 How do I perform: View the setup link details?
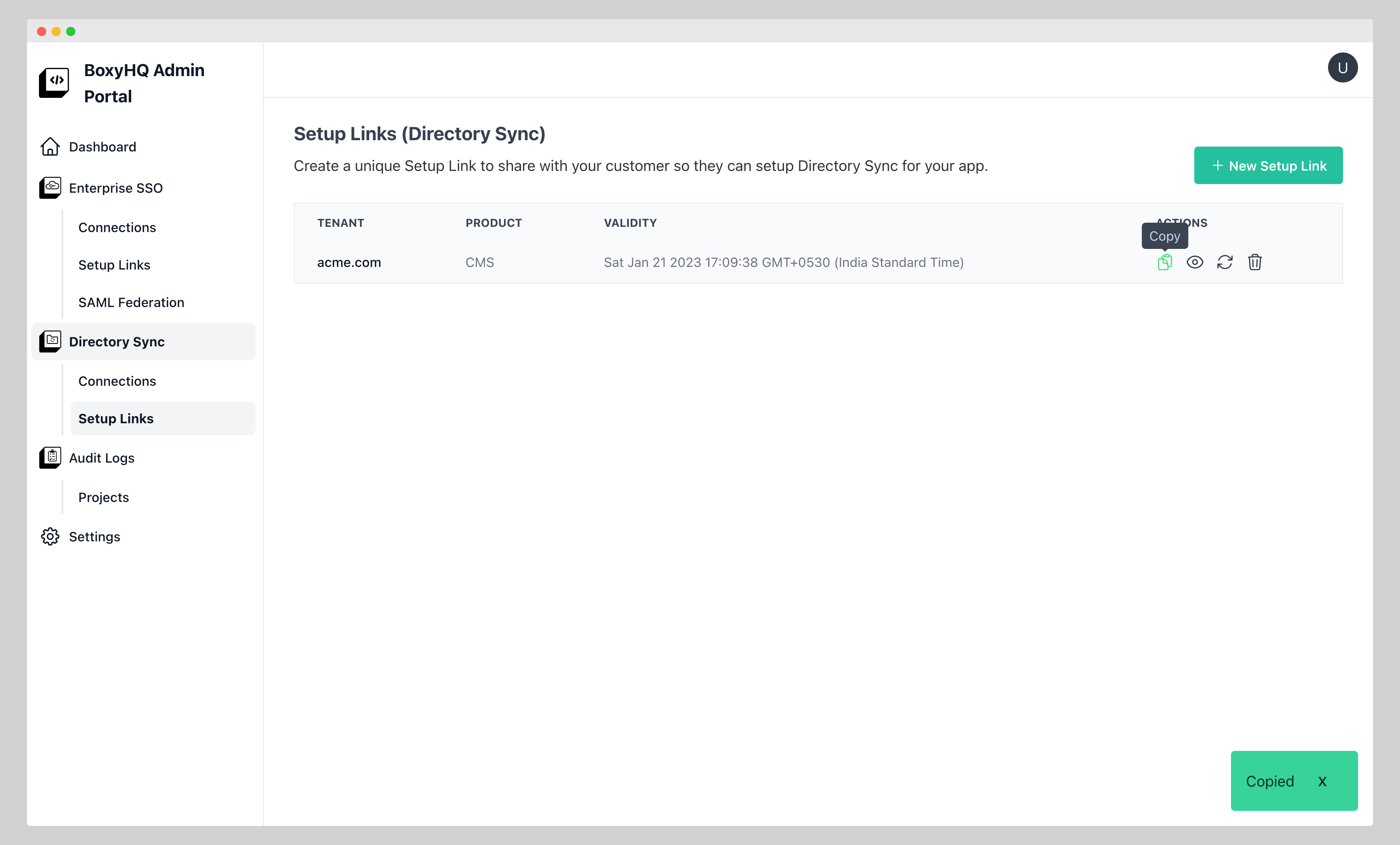(1195, 262)
